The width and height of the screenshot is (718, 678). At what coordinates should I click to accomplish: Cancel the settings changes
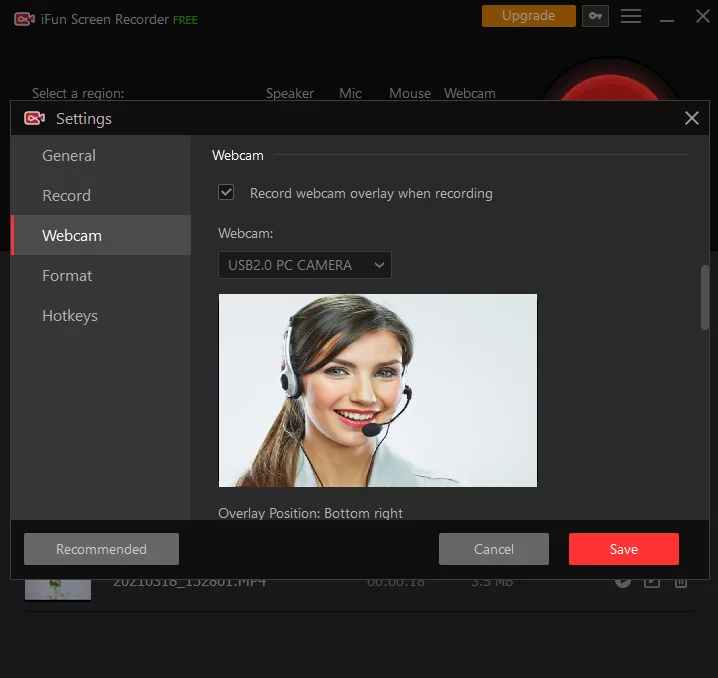coord(494,549)
